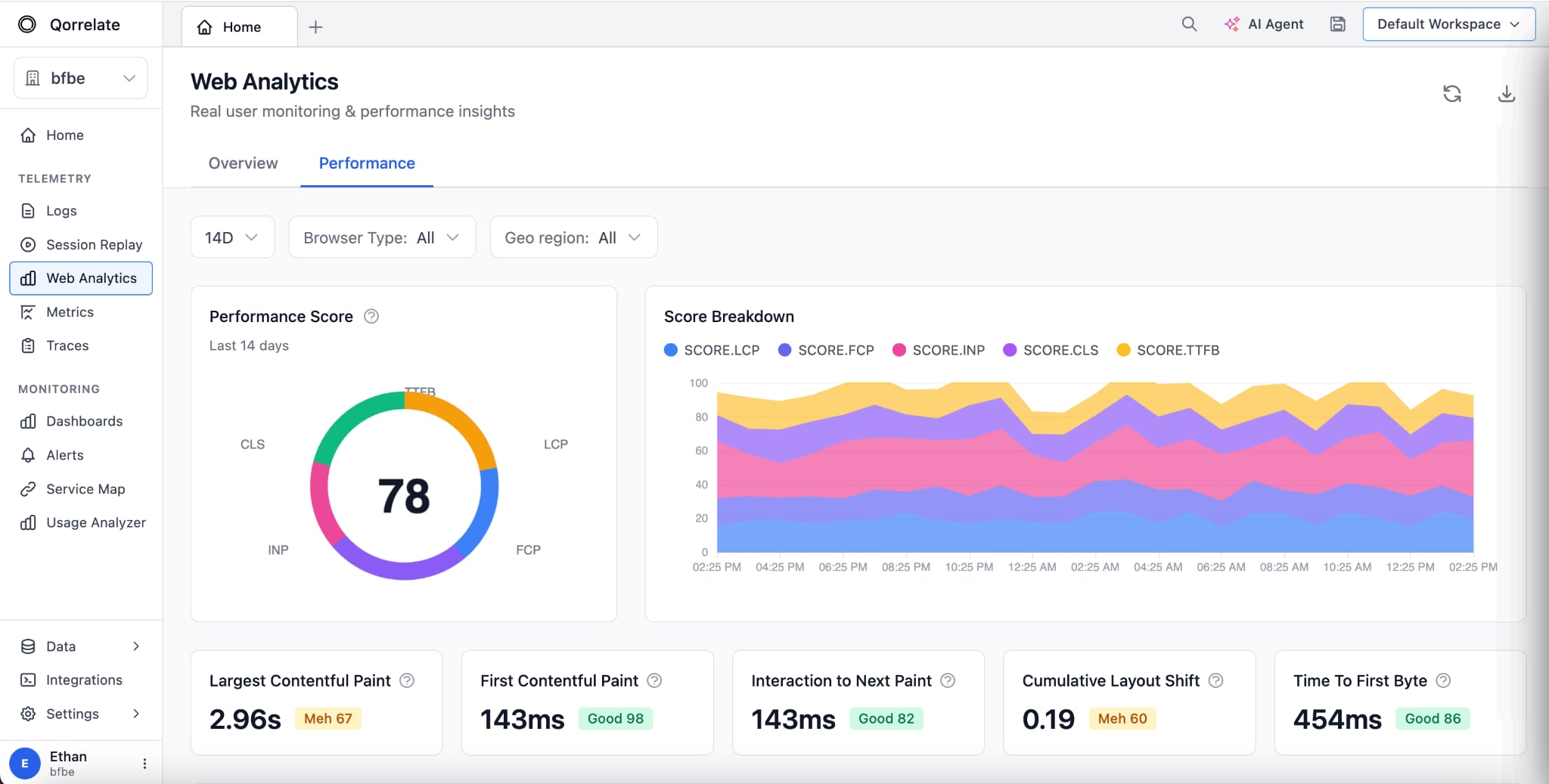Screen dimensions: 1549x784
Task: Open a new tab with plus button
Action: click(315, 26)
